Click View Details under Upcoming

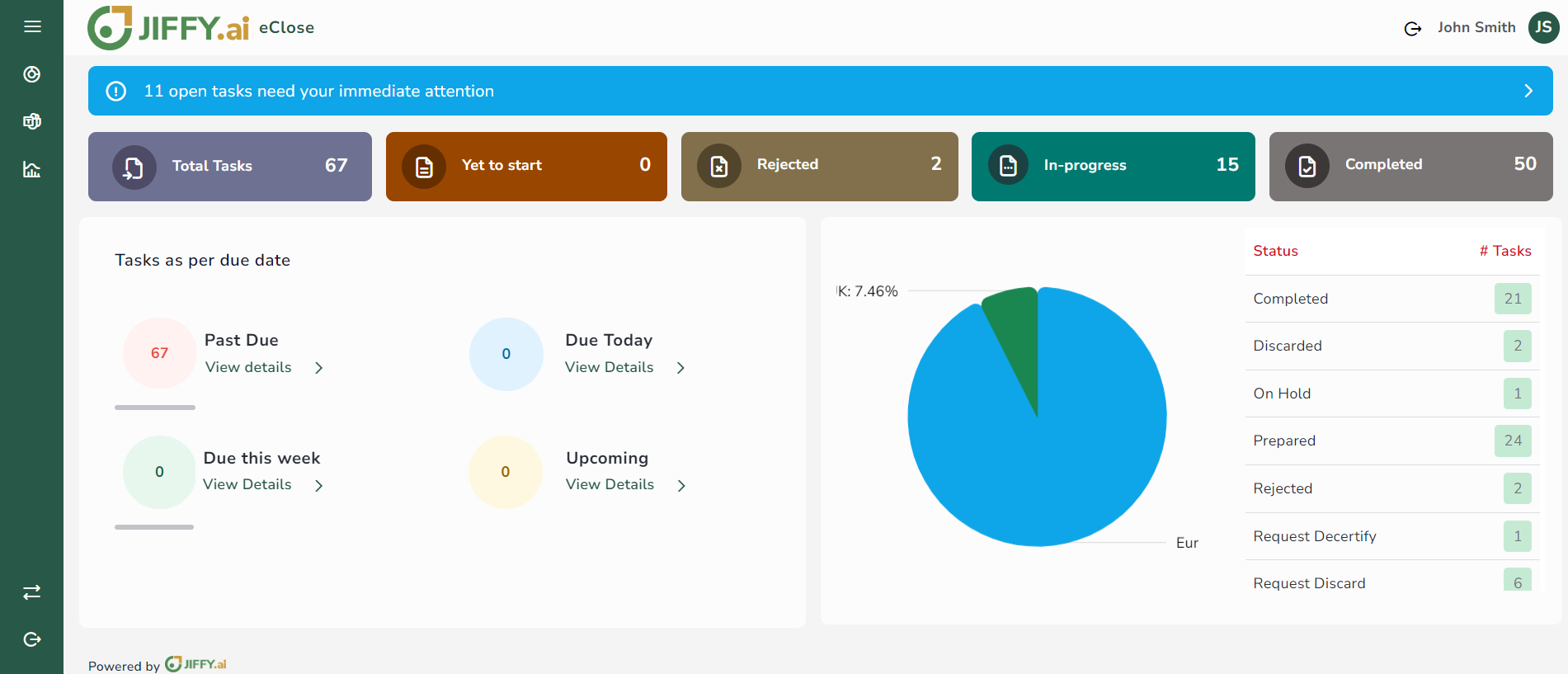coord(610,484)
